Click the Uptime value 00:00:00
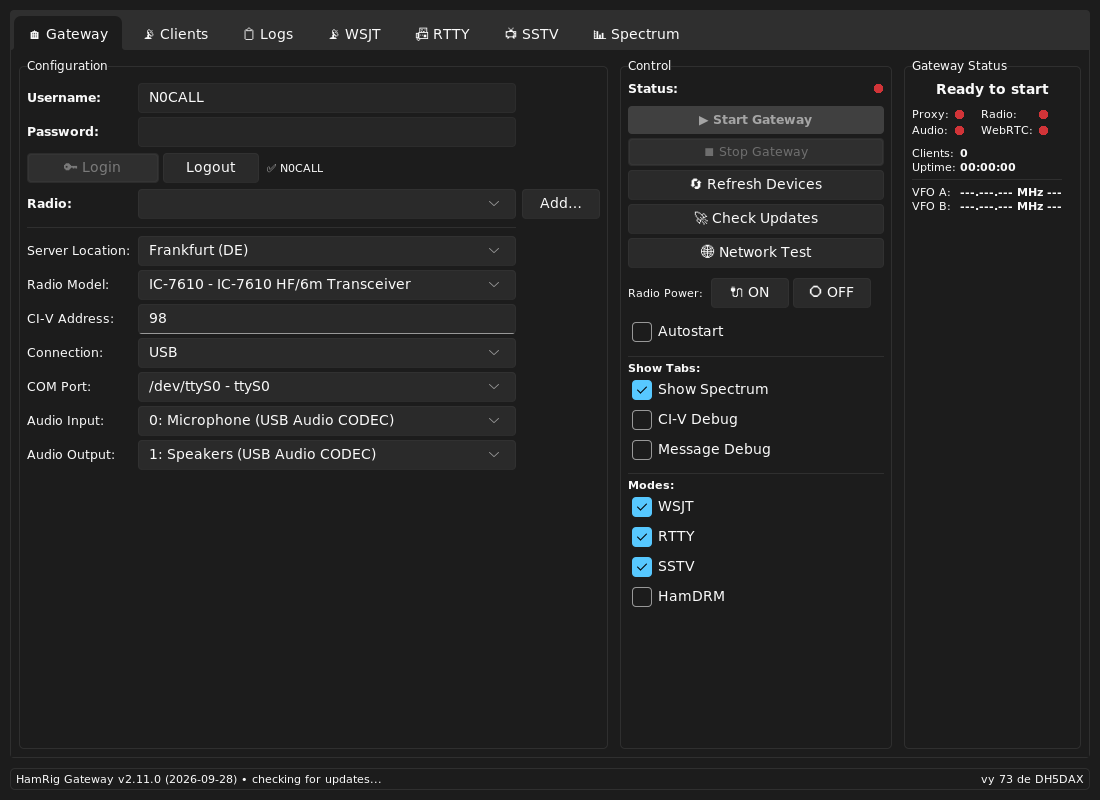This screenshot has width=1100, height=800. click(x=988, y=167)
